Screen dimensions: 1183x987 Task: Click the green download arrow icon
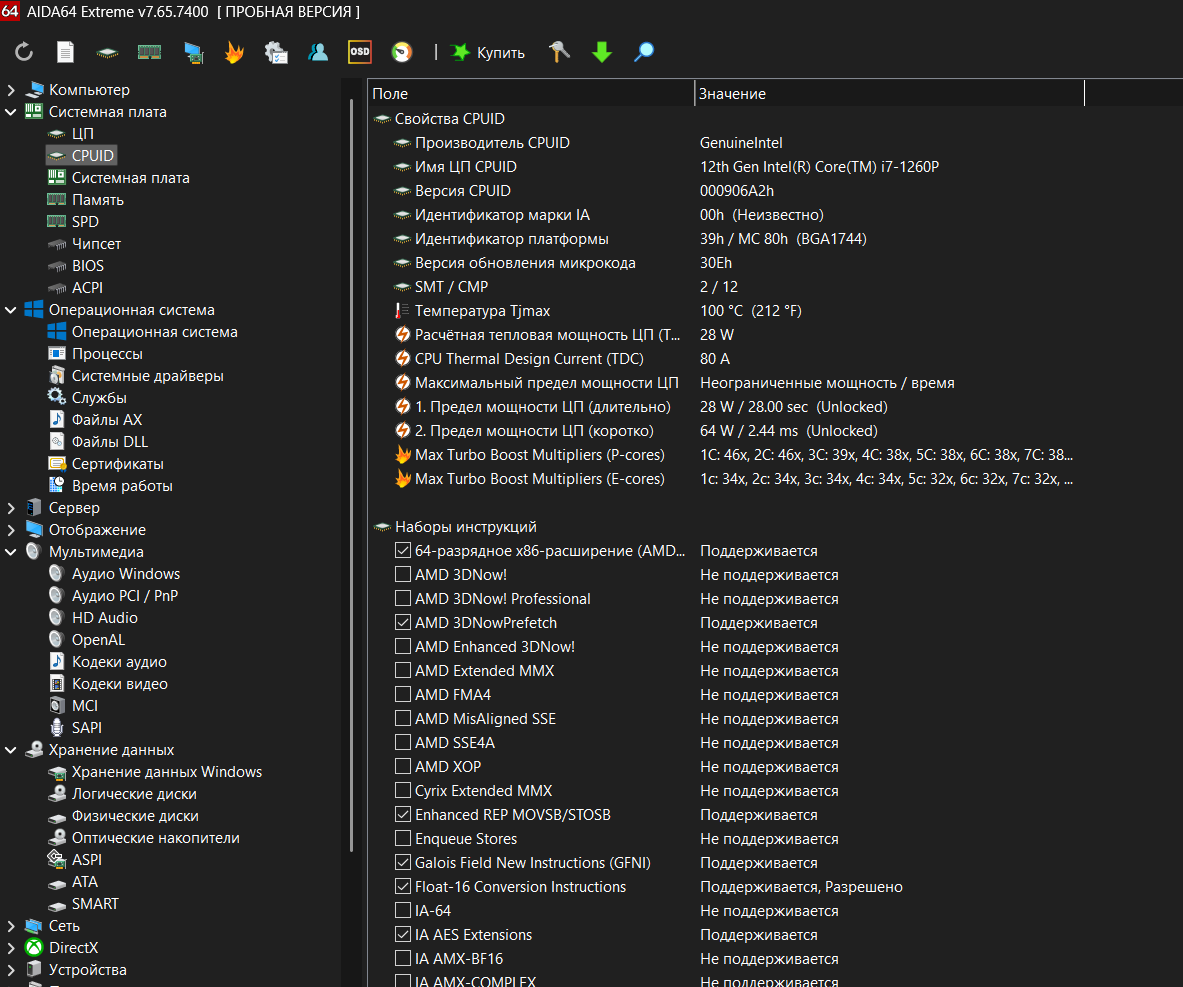pyautogui.click(x=601, y=52)
